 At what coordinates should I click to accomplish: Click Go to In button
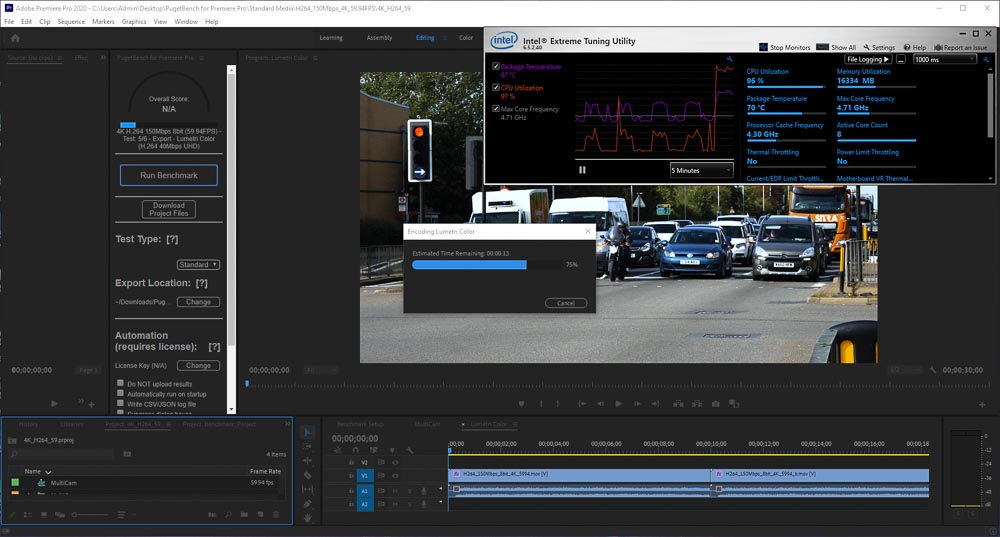pos(582,404)
